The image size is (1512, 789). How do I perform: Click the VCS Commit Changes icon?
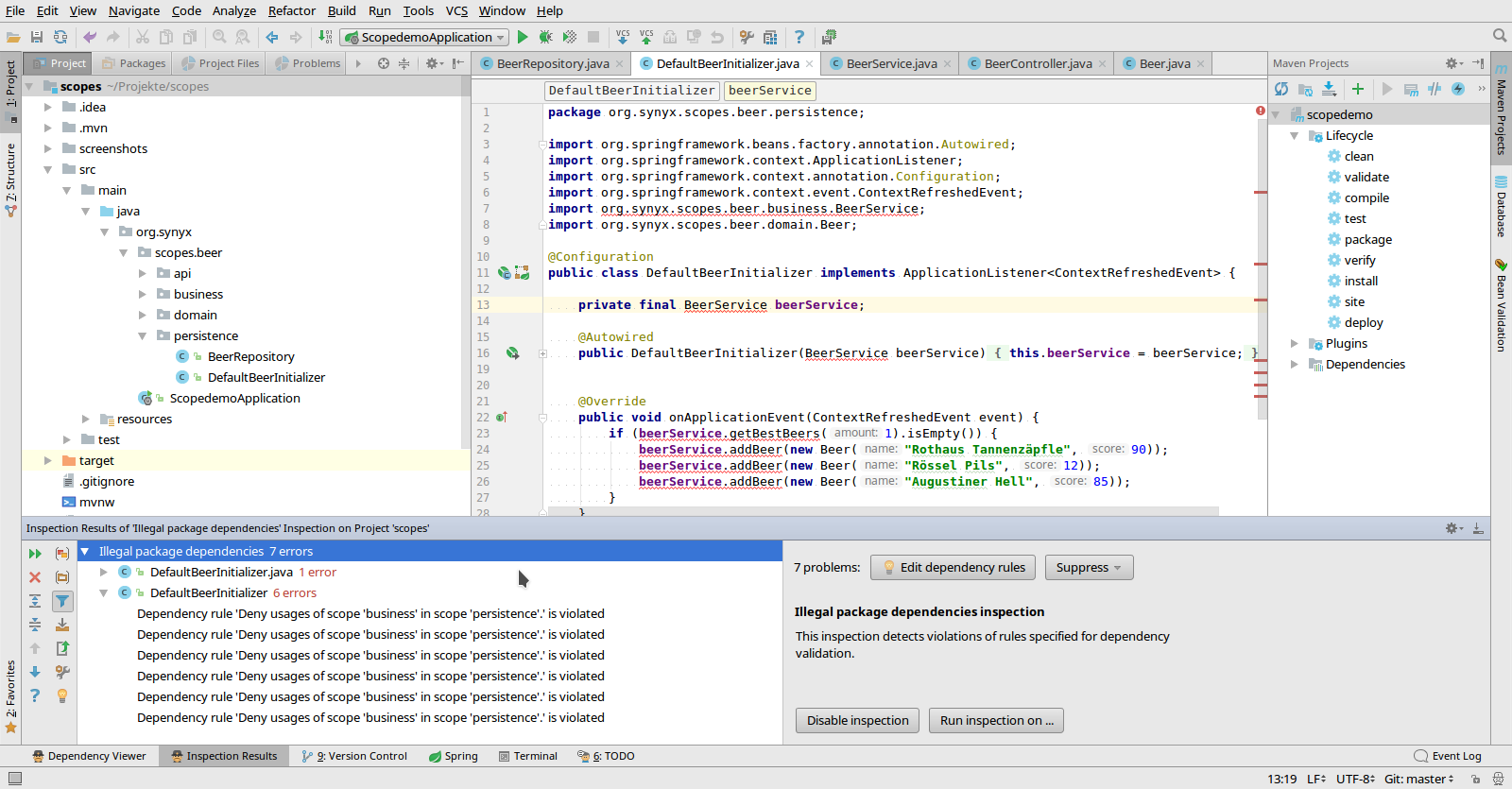646,37
